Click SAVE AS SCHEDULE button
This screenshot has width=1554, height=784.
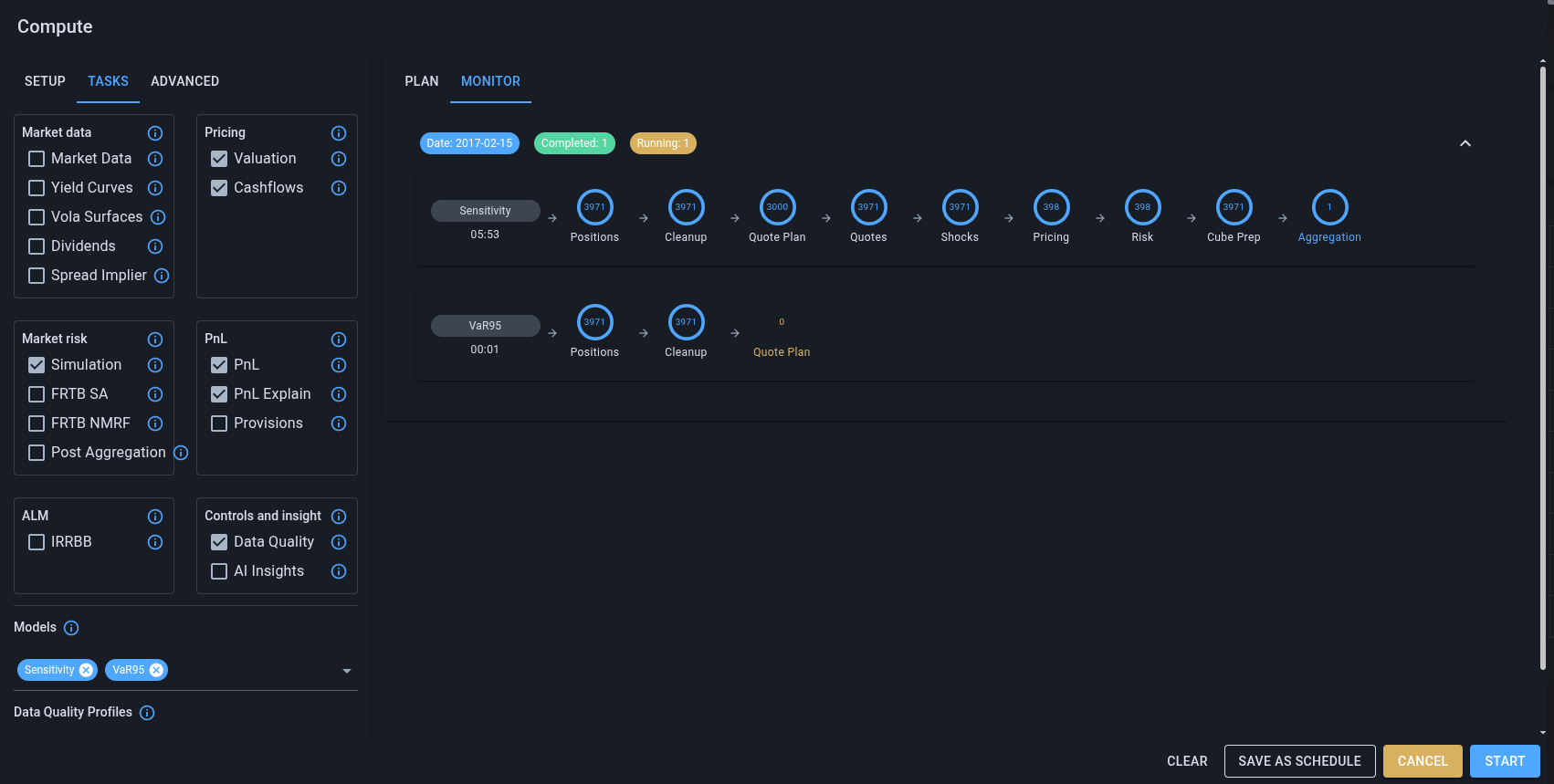1299,761
